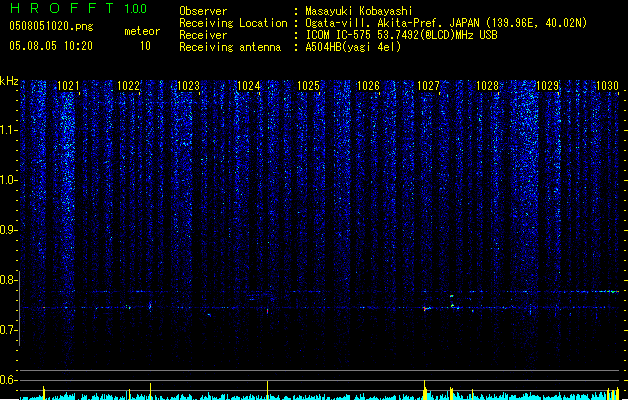Click the kHz axis unit label
This screenshot has height=400, width=629.
[x=9, y=81]
